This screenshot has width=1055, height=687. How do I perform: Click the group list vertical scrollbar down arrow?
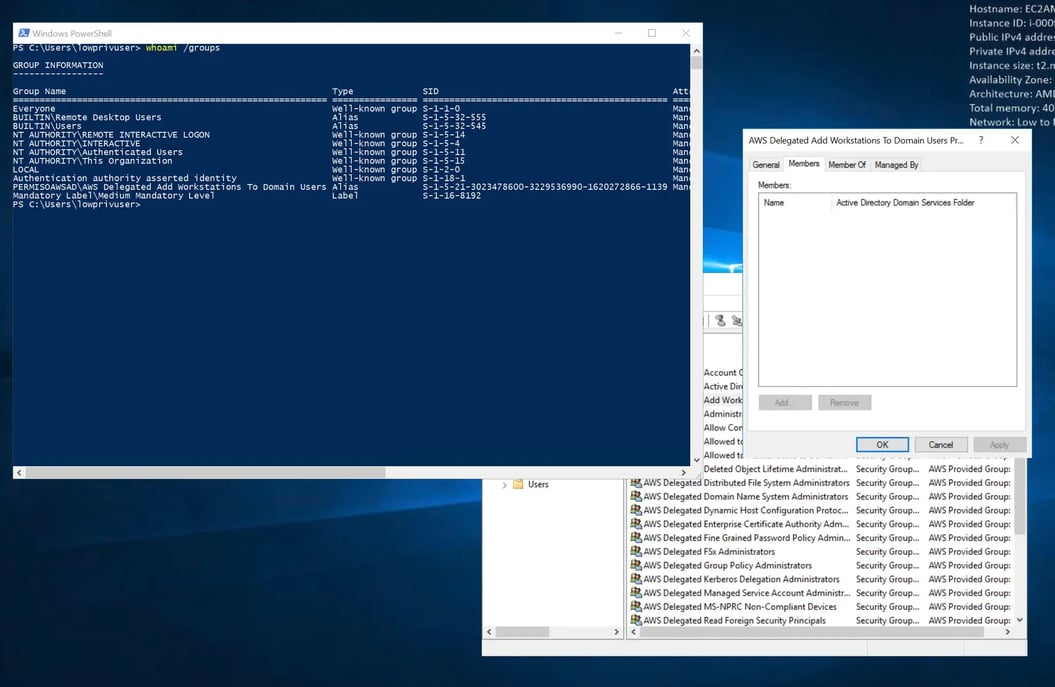click(x=1020, y=620)
